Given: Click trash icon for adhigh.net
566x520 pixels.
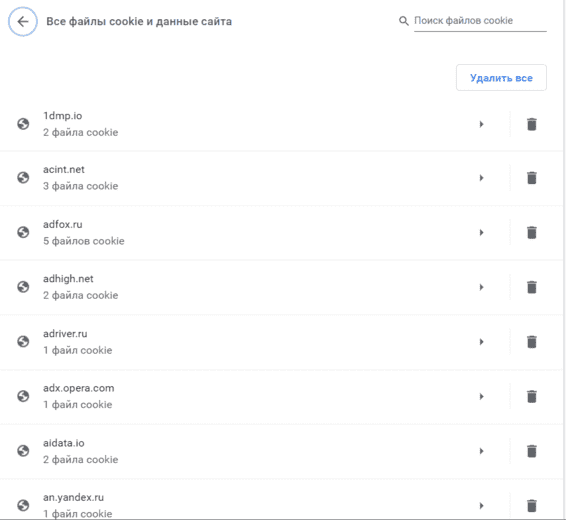Looking at the screenshot, I should (531, 287).
